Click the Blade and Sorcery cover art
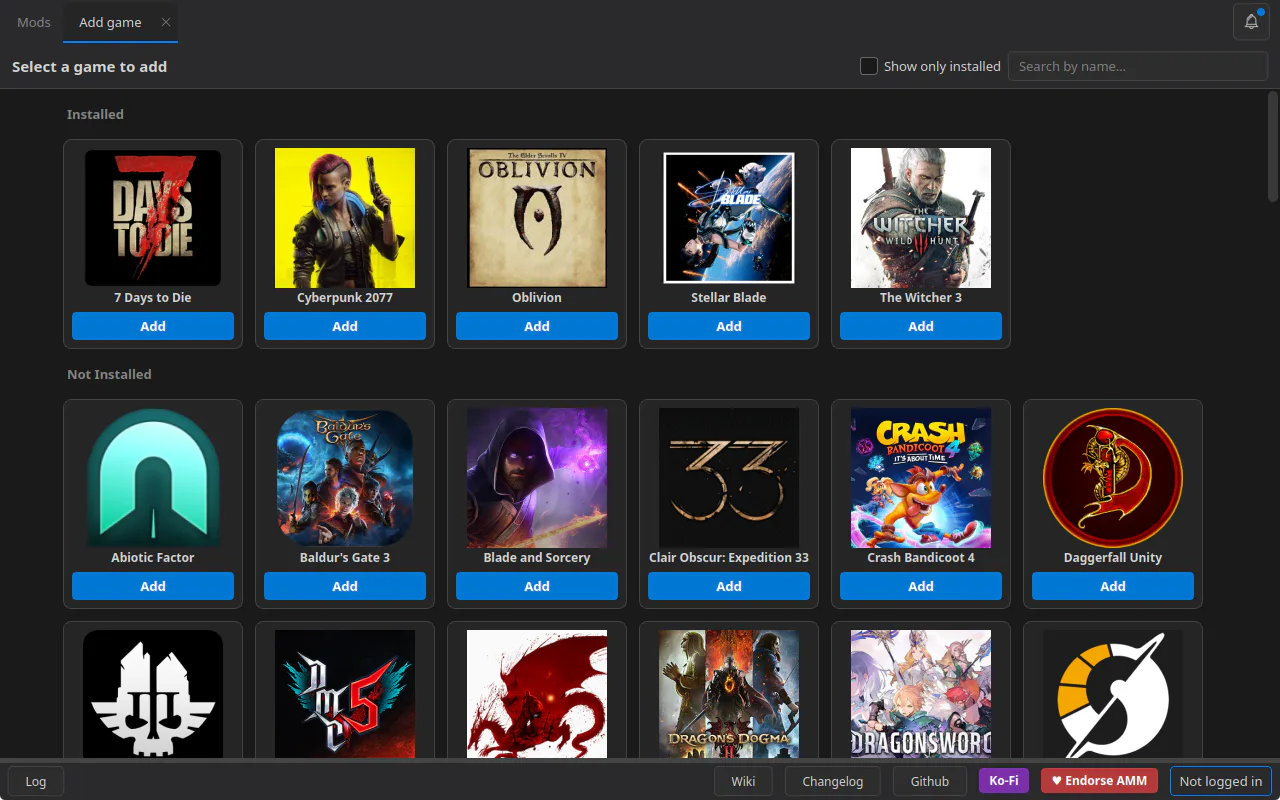Viewport: 1280px width, 800px height. (x=537, y=478)
